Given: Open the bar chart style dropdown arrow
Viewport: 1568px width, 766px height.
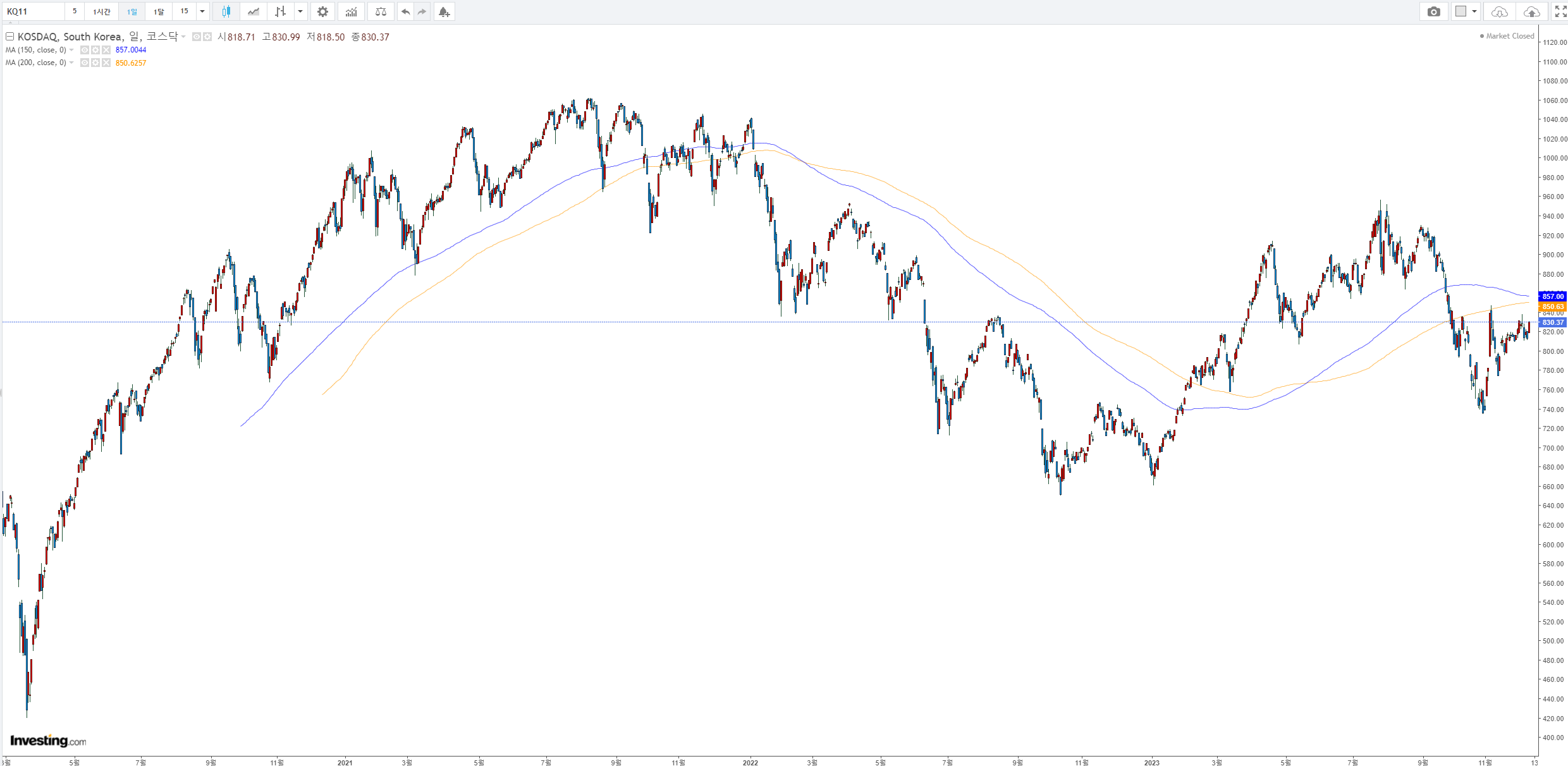Looking at the screenshot, I should pos(300,11).
